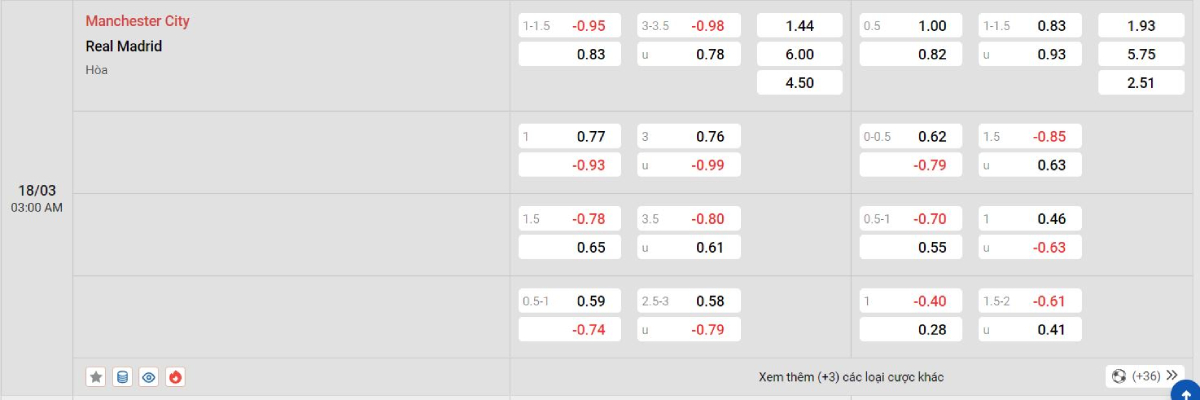Viewport: 1200px width, 400px height.
Task: Choose handicap 1-1.5 odds -0.95
Action: 570,26
